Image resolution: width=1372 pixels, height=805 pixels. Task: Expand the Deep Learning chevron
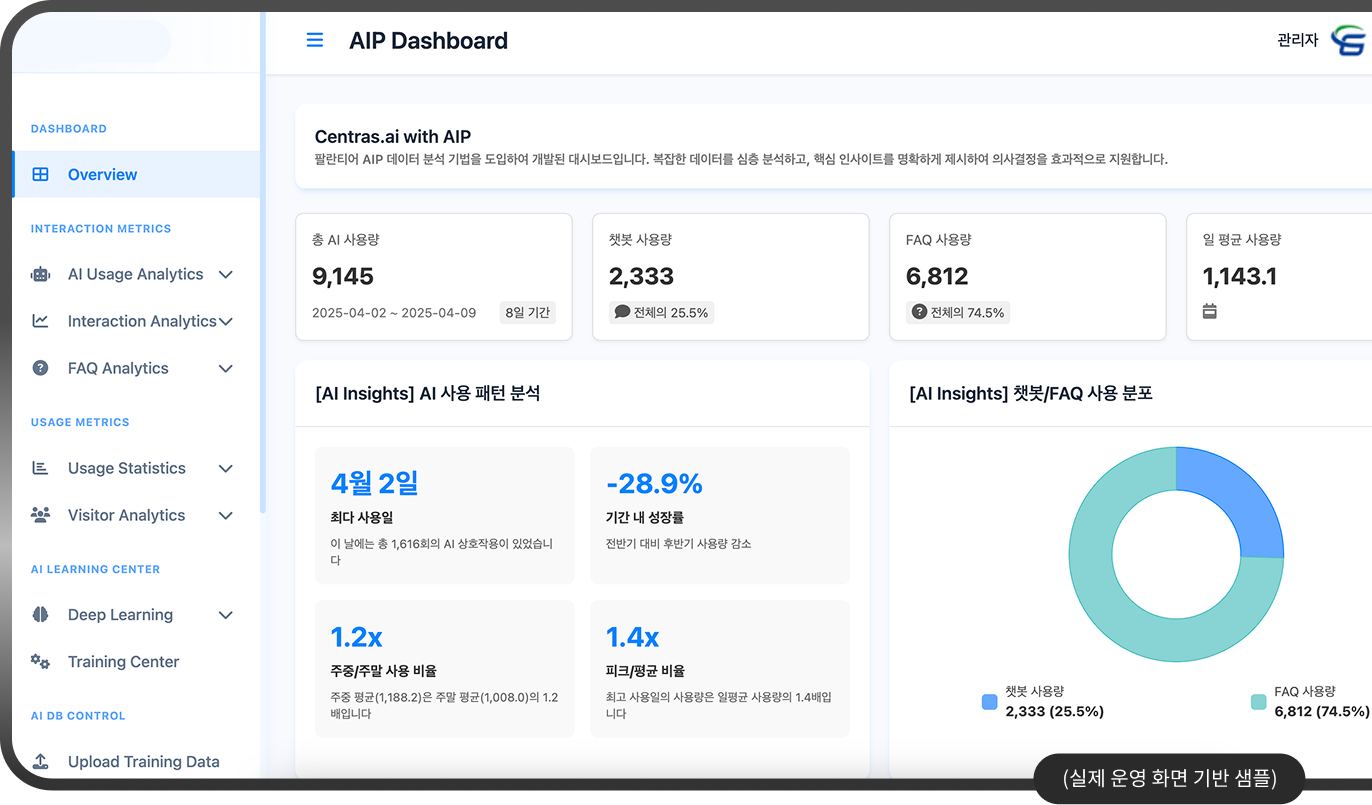click(226, 615)
